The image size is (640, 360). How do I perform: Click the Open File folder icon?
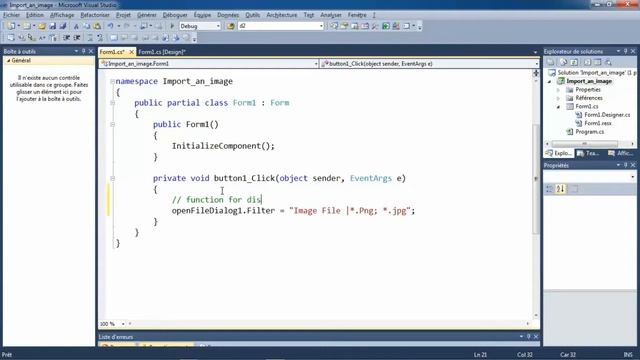(x=42, y=26)
